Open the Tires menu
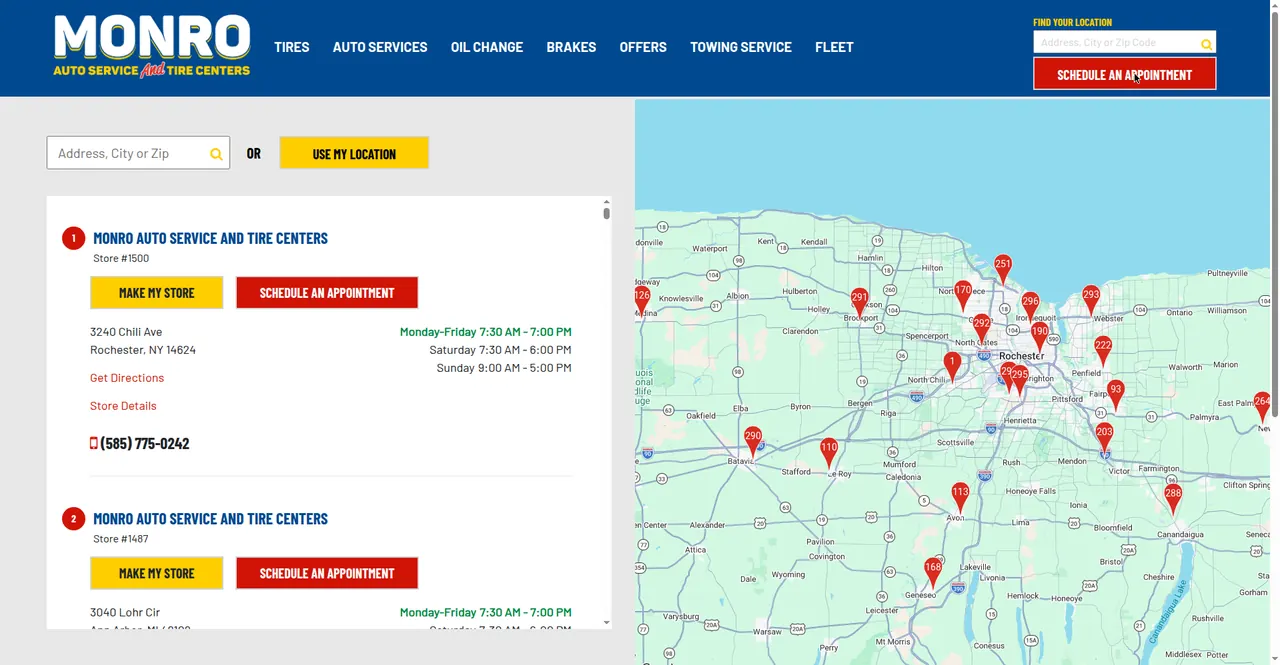 pos(292,47)
